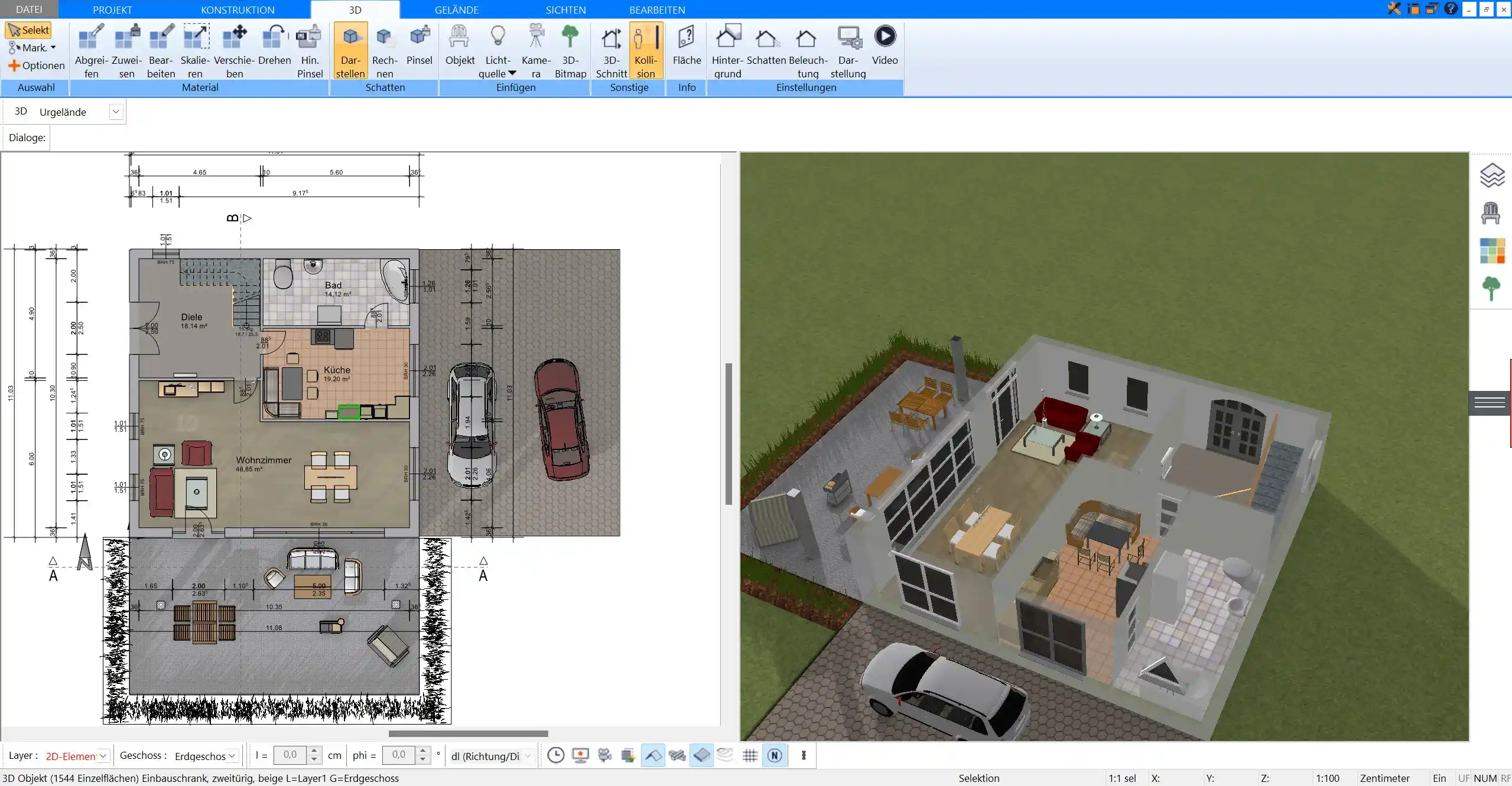Click the clock icon in bottom toolbar
Screen dimensions: 1512x786
coord(555,755)
